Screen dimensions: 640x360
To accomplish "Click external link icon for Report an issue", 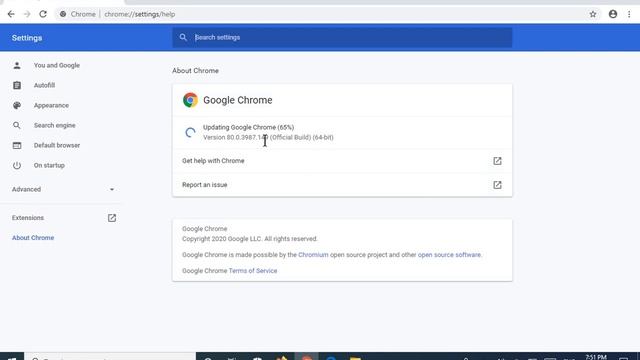I will pyautogui.click(x=497, y=185).
